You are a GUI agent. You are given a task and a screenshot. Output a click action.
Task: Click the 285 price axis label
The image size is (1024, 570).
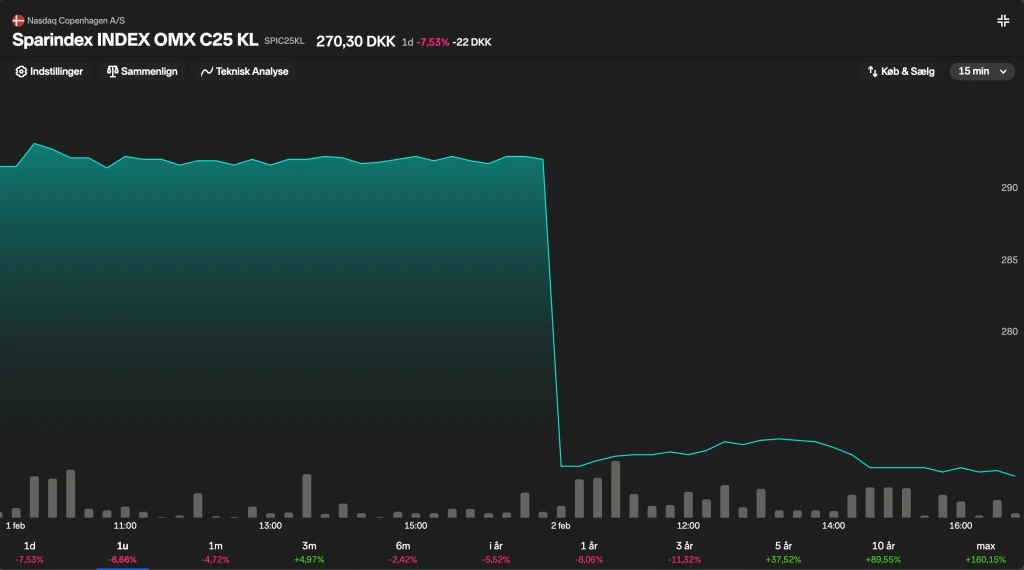(x=1009, y=260)
